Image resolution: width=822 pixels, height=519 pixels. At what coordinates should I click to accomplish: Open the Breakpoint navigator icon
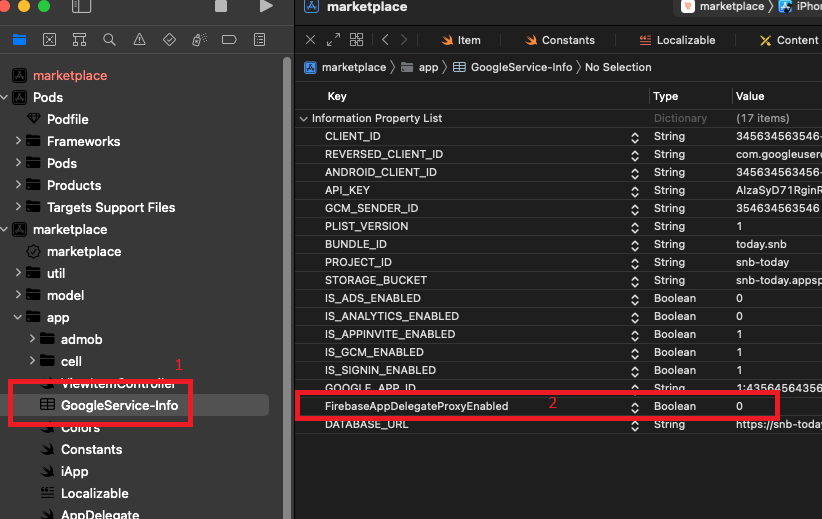coord(229,40)
